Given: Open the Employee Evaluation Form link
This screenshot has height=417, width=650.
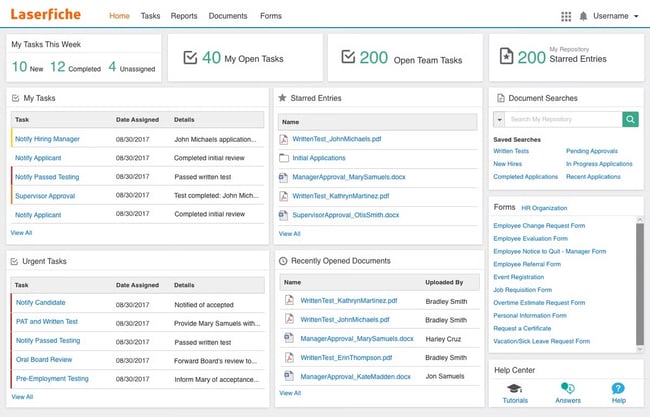Looking at the screenshot, I should (x=531, y=238).
